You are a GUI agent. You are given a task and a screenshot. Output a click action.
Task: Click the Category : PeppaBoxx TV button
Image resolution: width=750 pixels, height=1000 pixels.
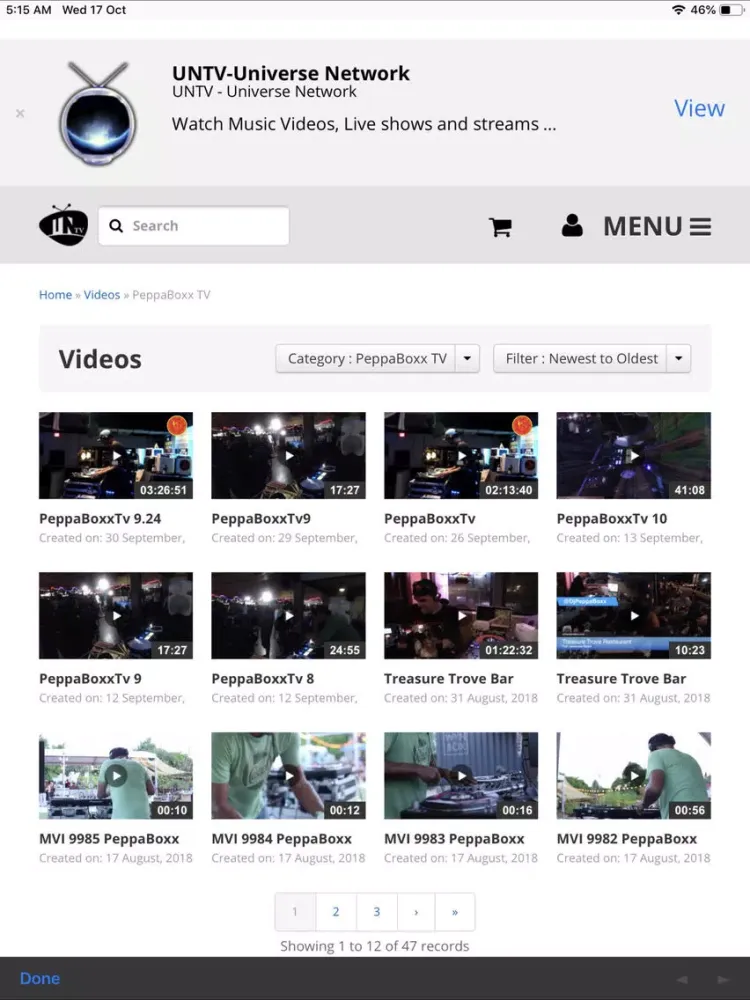coord(367,358)
